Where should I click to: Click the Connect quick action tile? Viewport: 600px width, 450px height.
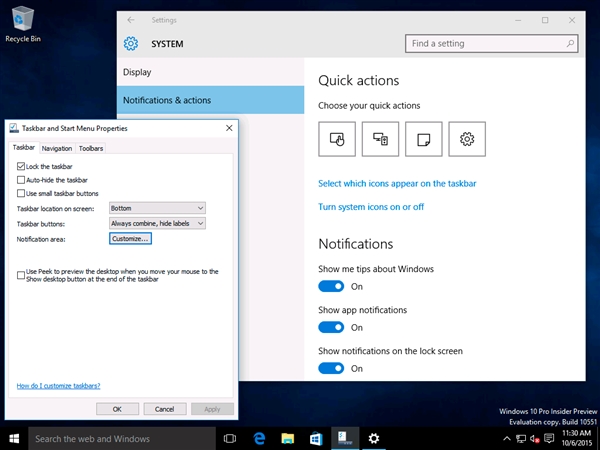point(380,139)
